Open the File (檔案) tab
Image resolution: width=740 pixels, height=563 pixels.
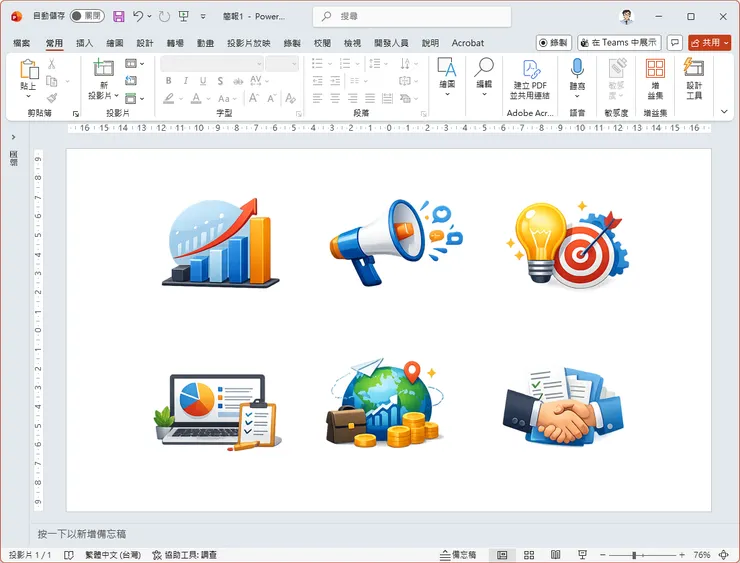click(x=21, y=43)
